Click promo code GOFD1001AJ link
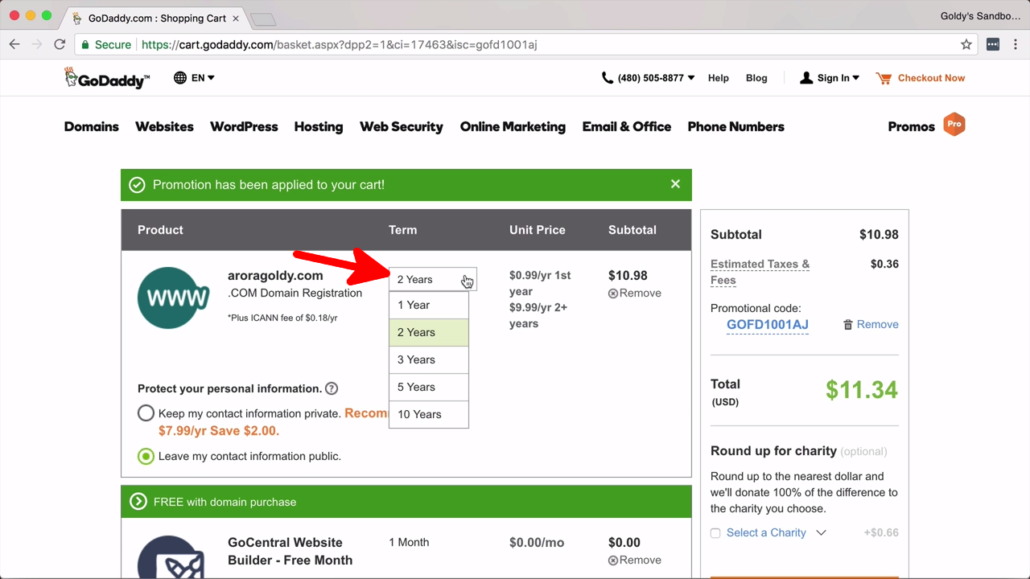 (x=767, y=325)
